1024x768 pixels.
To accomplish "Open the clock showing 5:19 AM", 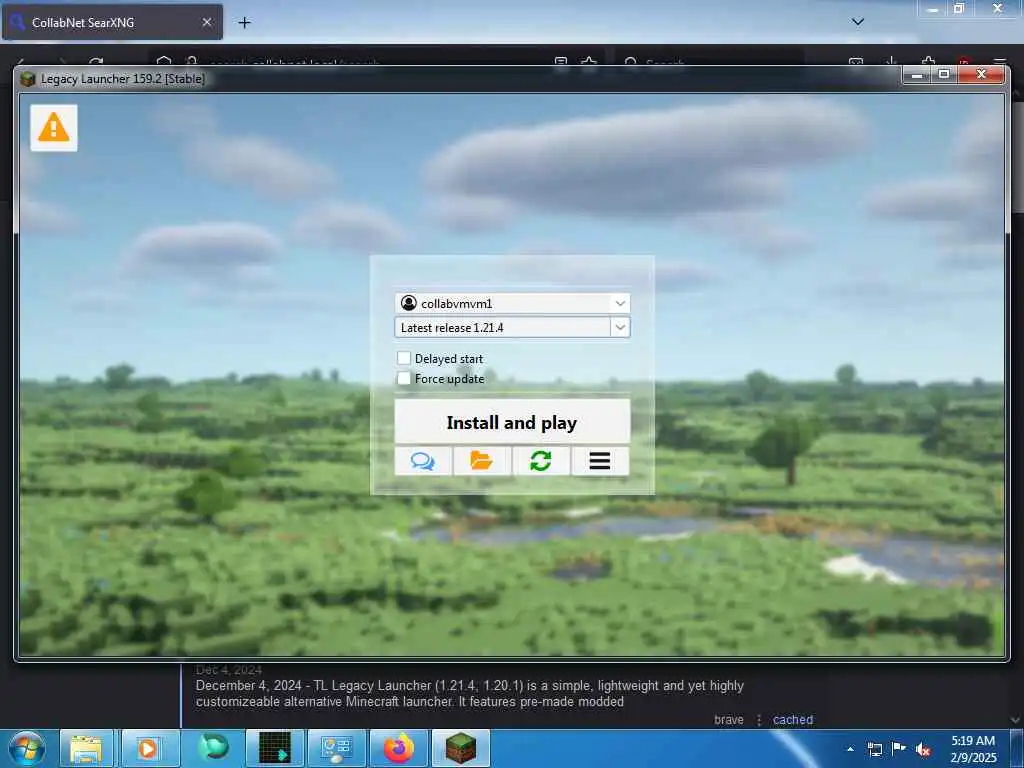I will [973, 749].
